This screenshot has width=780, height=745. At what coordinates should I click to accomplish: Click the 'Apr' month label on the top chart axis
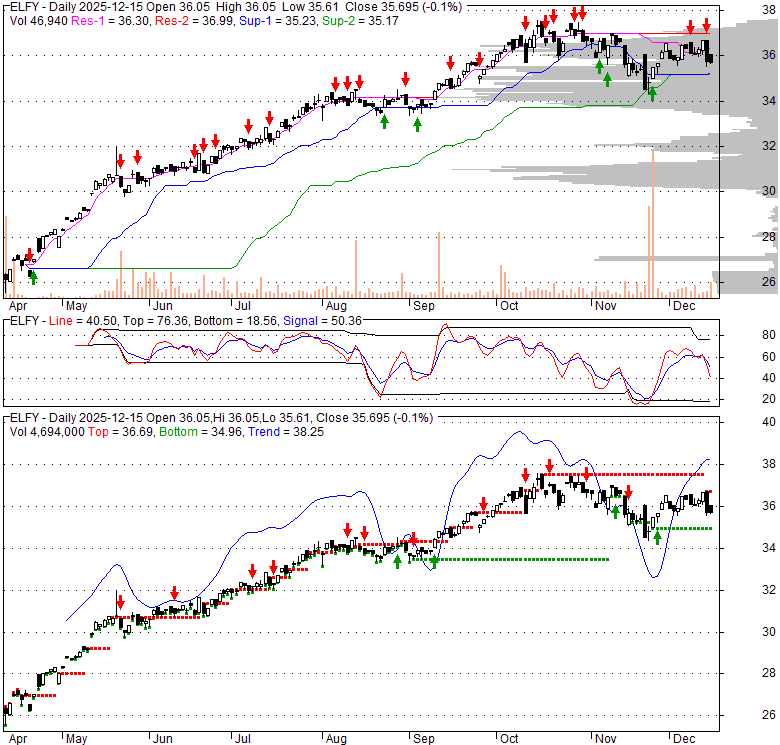point(18,305)
